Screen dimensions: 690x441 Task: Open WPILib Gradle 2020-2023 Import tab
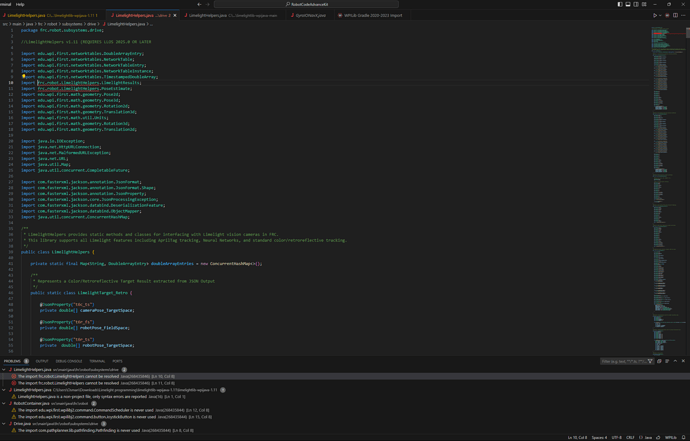(x=371, y=15)
